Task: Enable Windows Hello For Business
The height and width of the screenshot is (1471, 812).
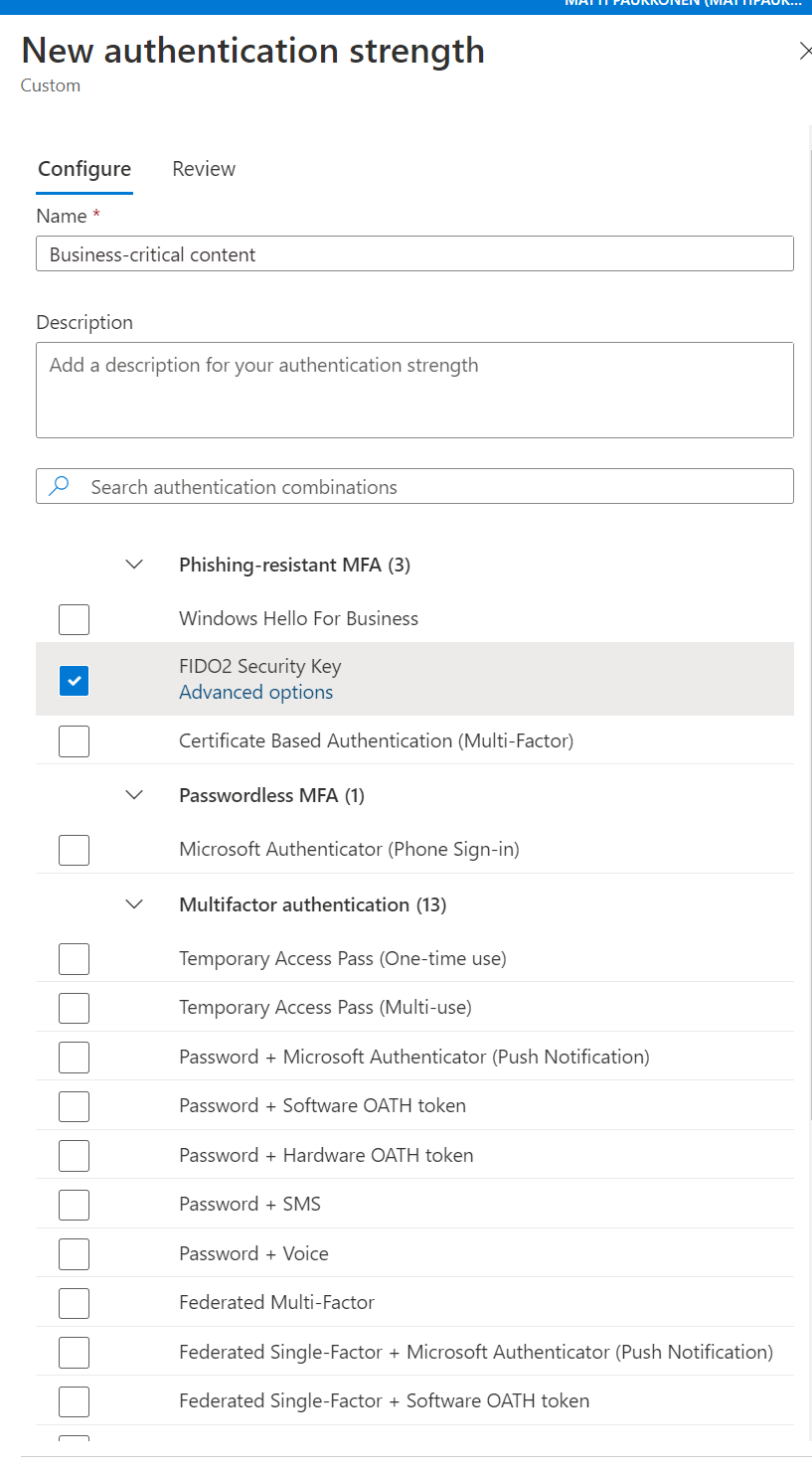Action: click(74, 619)
